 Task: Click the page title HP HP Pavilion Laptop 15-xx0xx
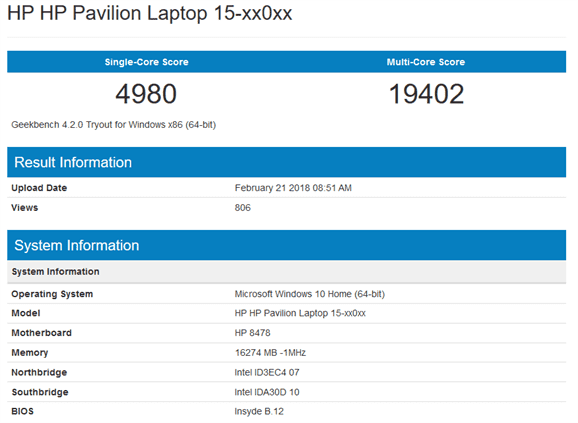click(x=150, y=13)
